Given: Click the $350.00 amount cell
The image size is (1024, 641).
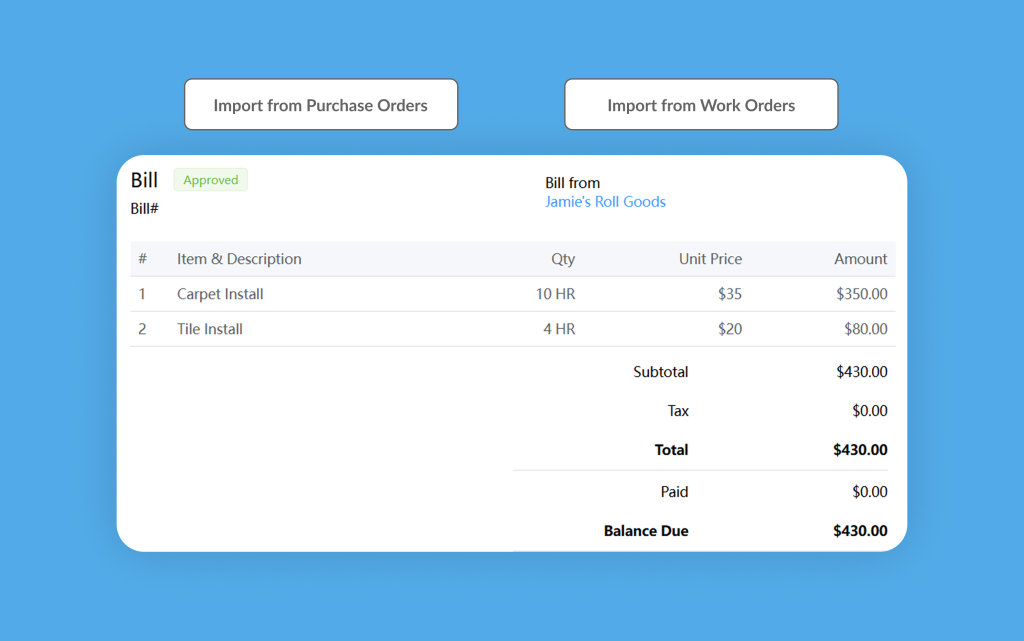Looking at the screenshot, I should pyautogui.click(x=861, y=294).
